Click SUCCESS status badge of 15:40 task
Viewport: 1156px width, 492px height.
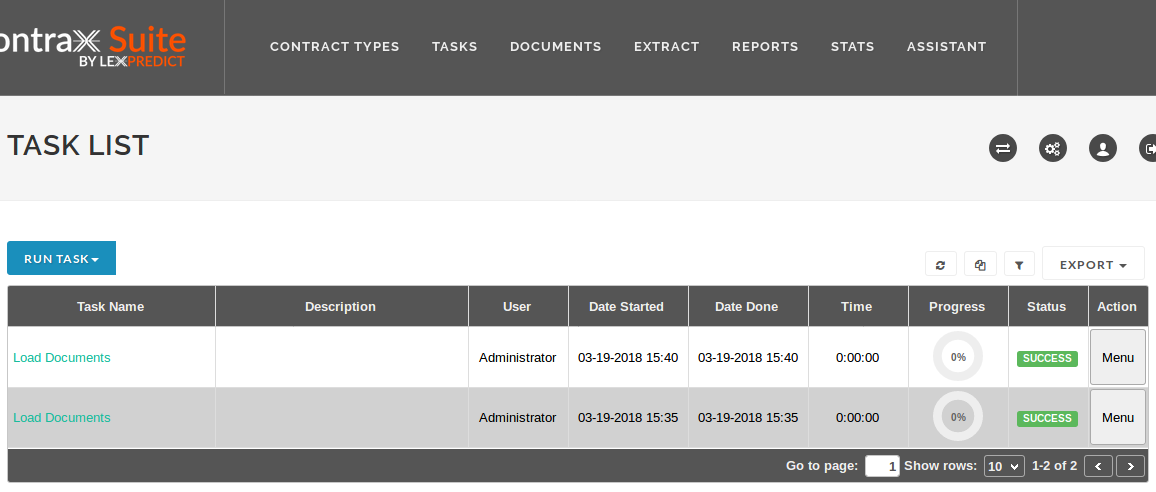(1047, 358)
